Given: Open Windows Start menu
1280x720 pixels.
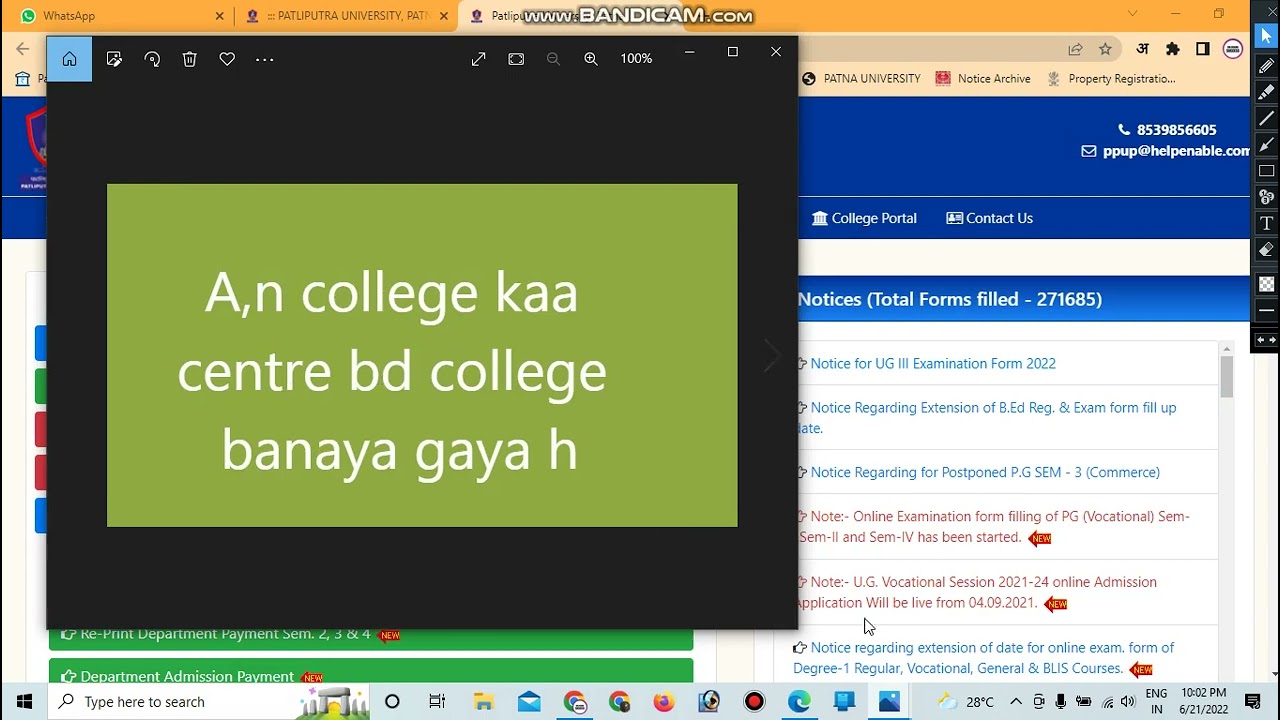Looking at the screenshot, I should click(x=24, y=702).
